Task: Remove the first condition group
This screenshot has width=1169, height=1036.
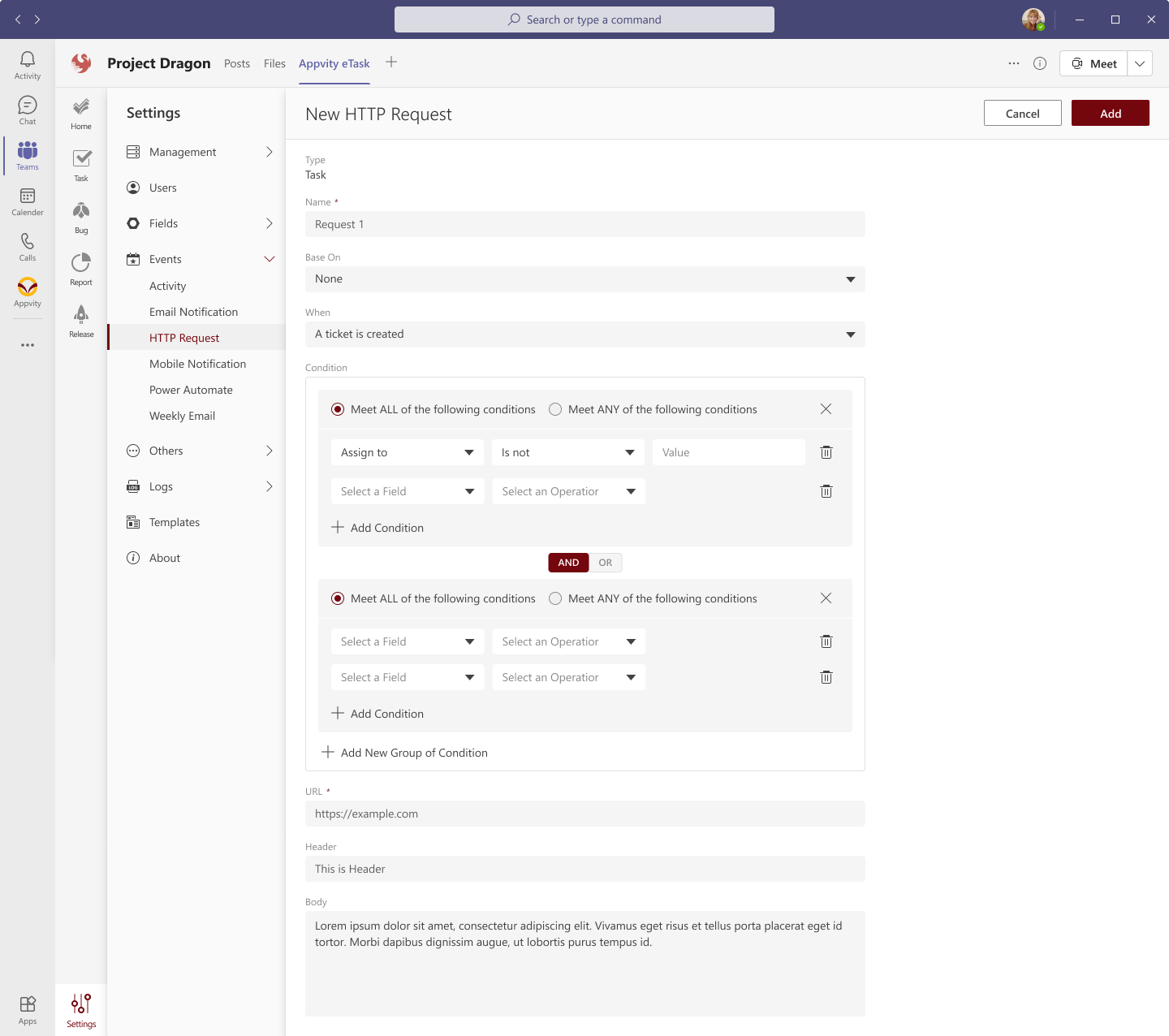Action: pyautogui.click(x=826, y=409)
